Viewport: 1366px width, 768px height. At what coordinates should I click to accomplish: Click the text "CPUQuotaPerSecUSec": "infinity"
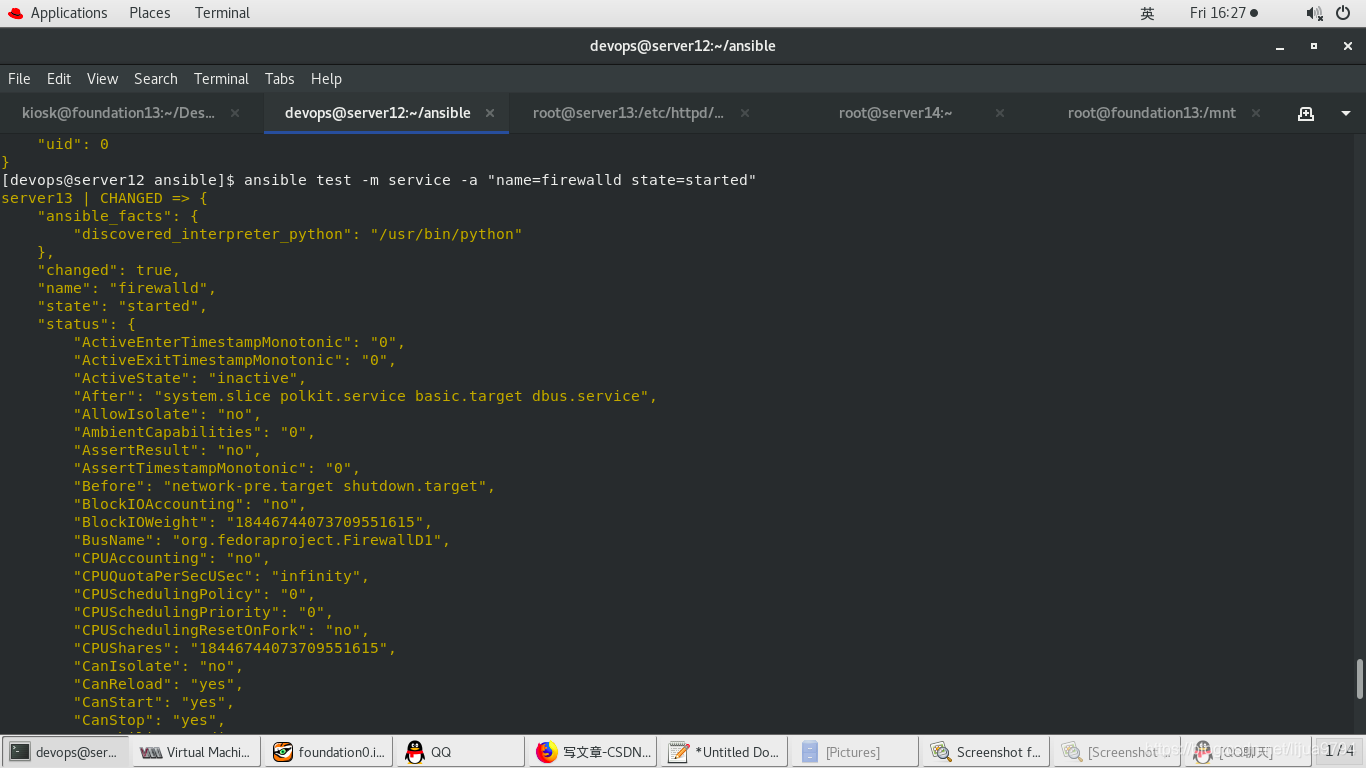coord(221,576)
